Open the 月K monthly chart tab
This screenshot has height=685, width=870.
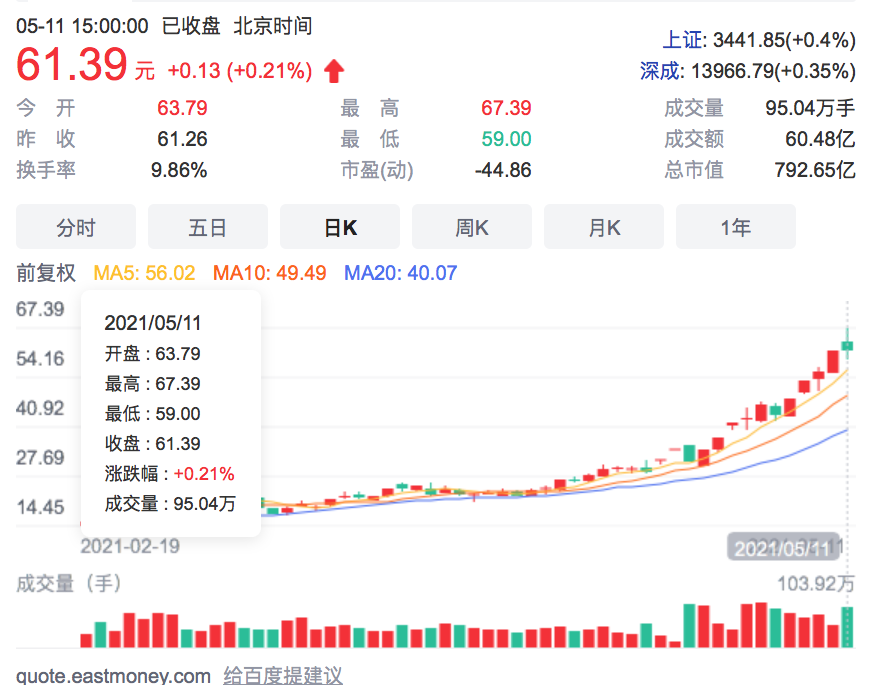click(x=604, y=227)
